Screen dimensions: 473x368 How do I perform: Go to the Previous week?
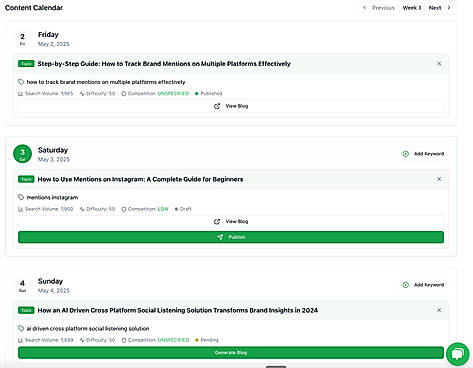pyautogui.click(x=379, y=8)
